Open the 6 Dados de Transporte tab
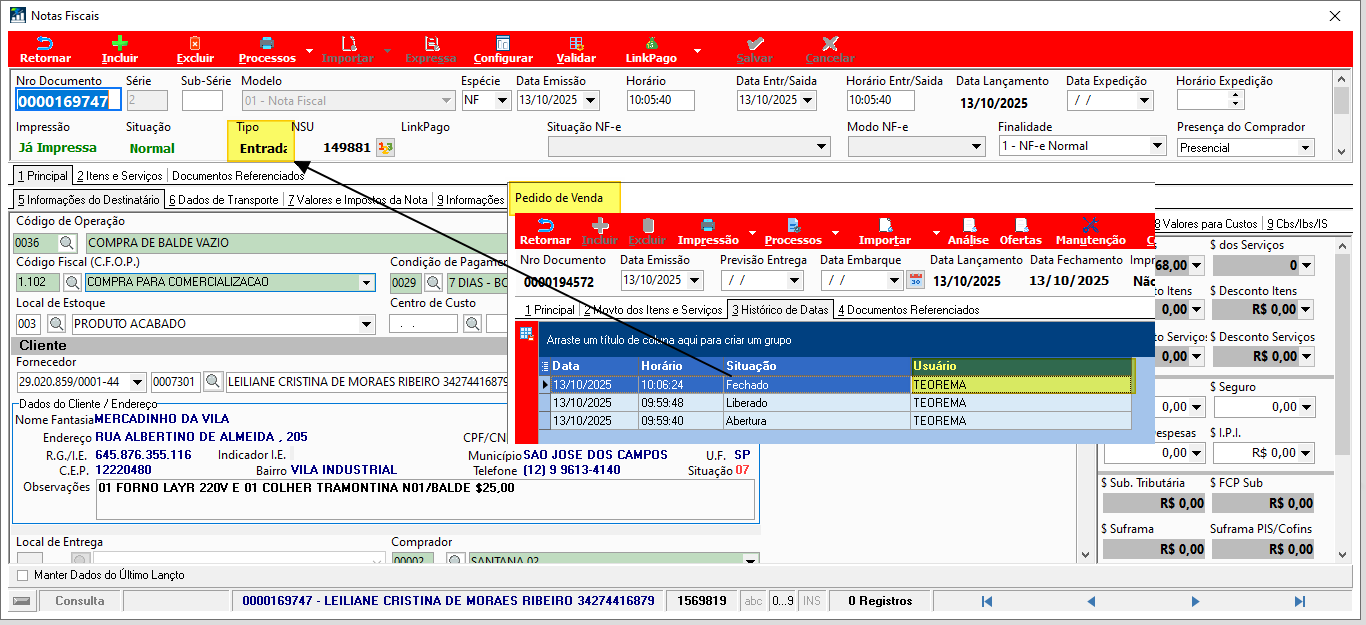1366x625 pixels. coord(224,200)
